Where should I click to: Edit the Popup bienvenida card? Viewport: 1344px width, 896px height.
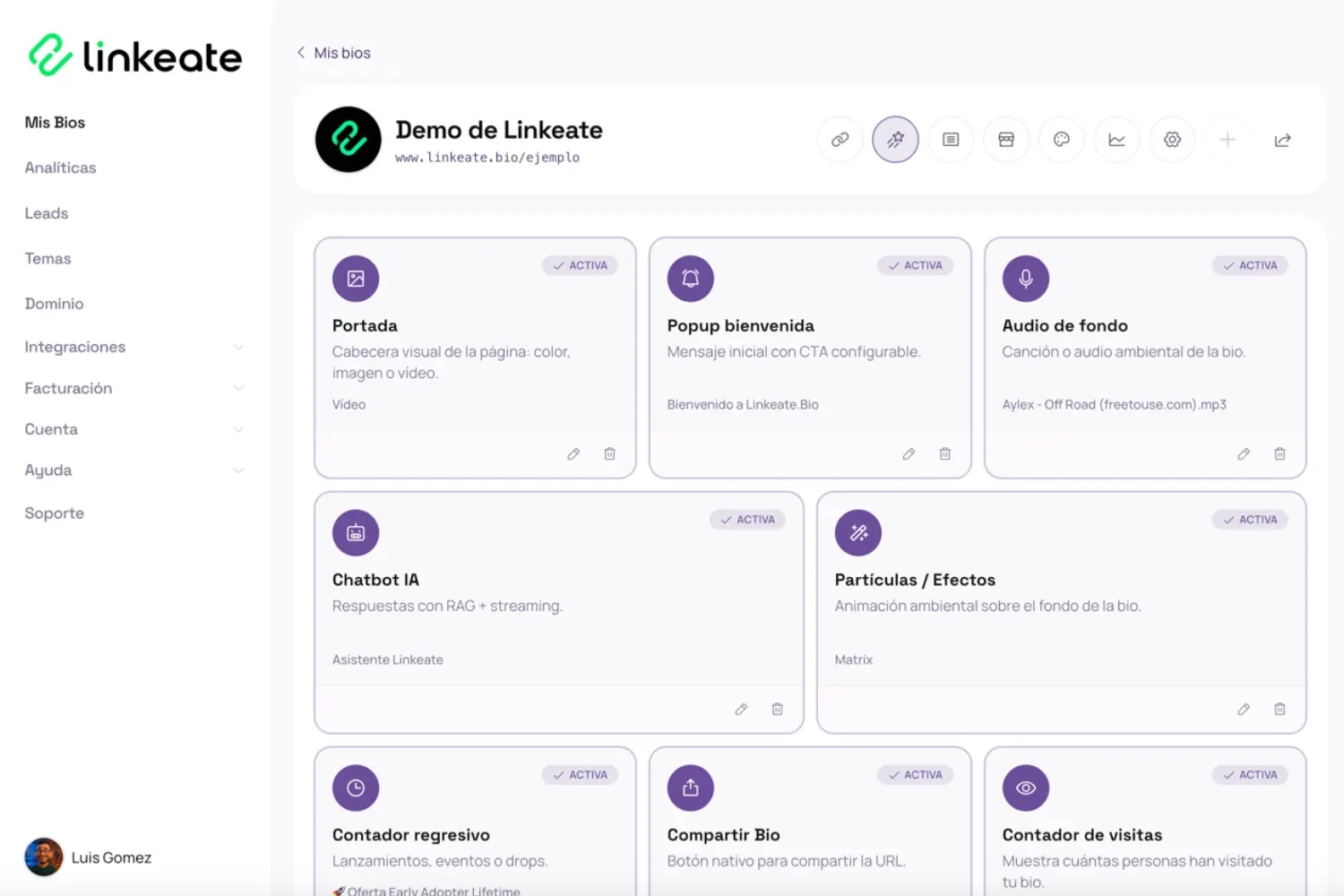pyautogui.click(x=909, y=454)
